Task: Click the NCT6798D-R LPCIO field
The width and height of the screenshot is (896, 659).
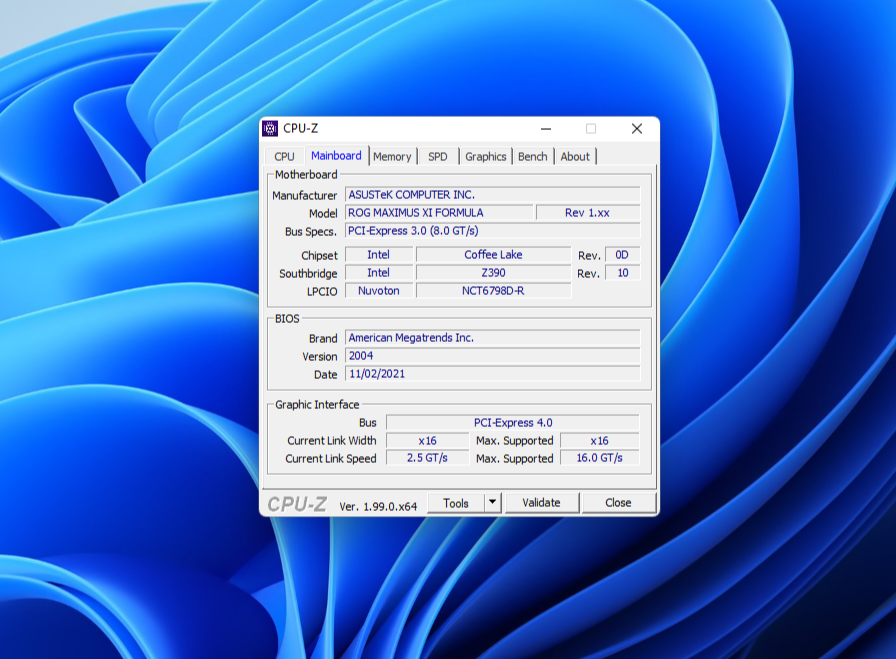Action: (x=493, y=290)
